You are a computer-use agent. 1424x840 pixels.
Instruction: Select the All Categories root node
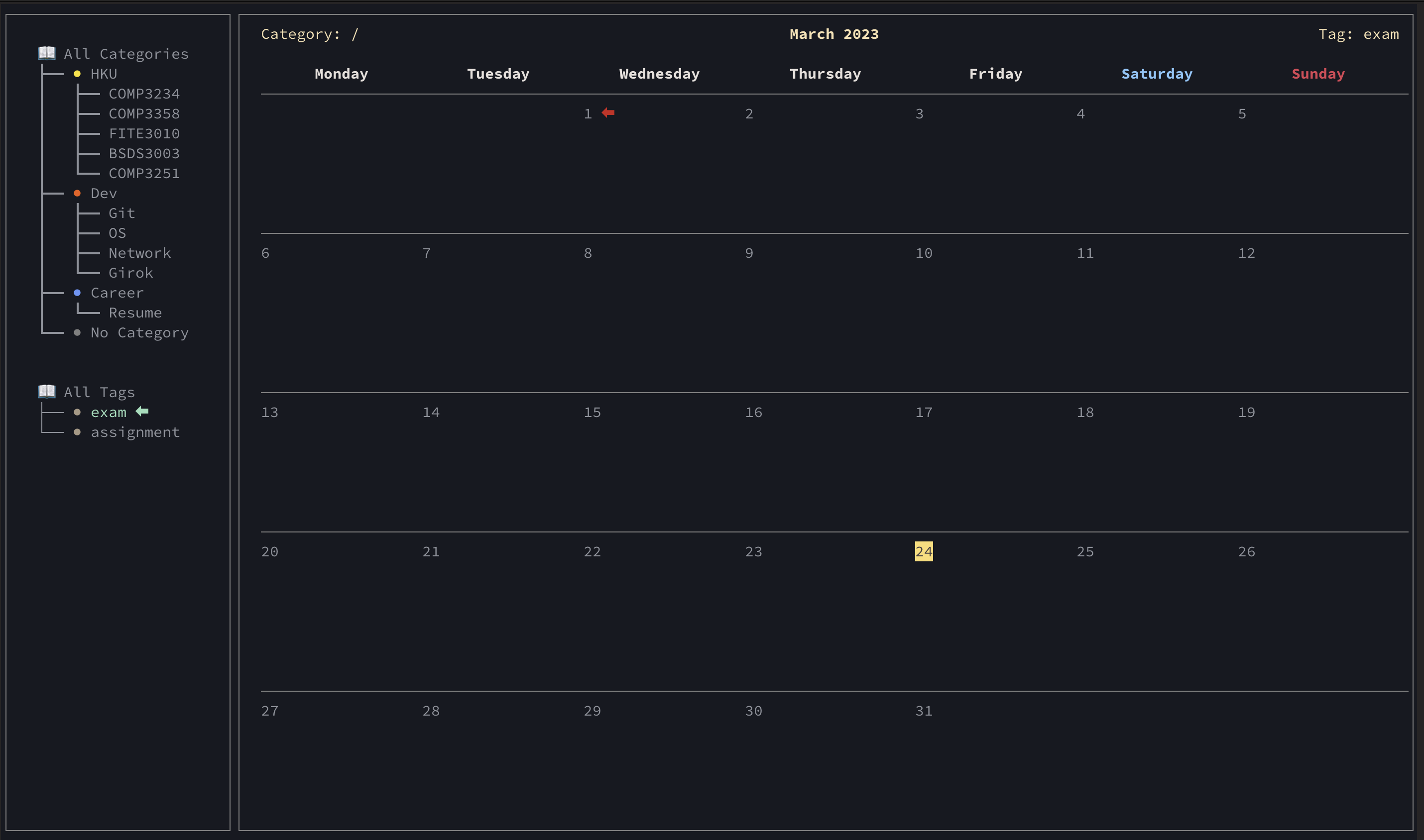(126, 54)
